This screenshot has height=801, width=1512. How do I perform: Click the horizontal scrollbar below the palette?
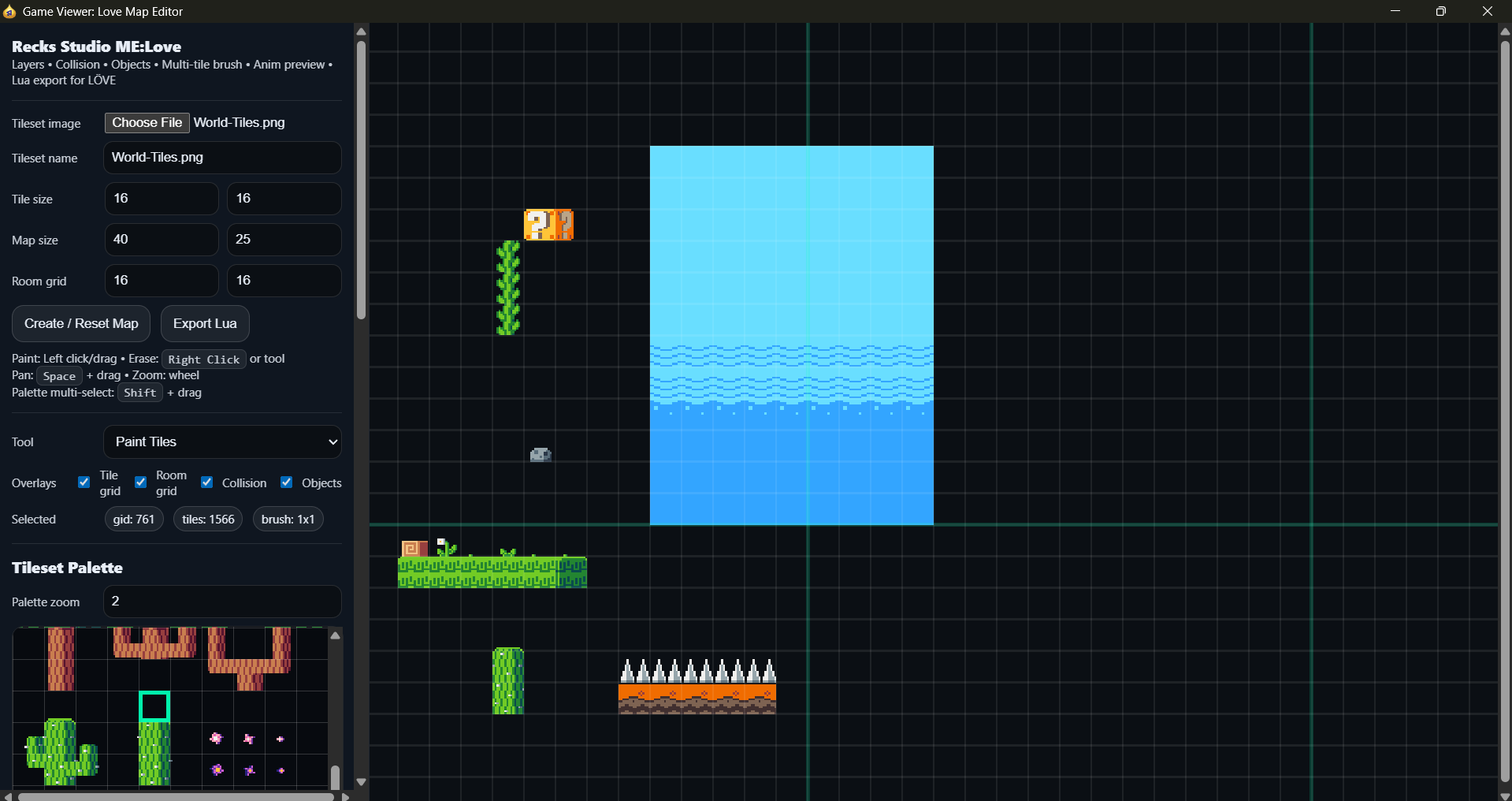tap(176, 796)
